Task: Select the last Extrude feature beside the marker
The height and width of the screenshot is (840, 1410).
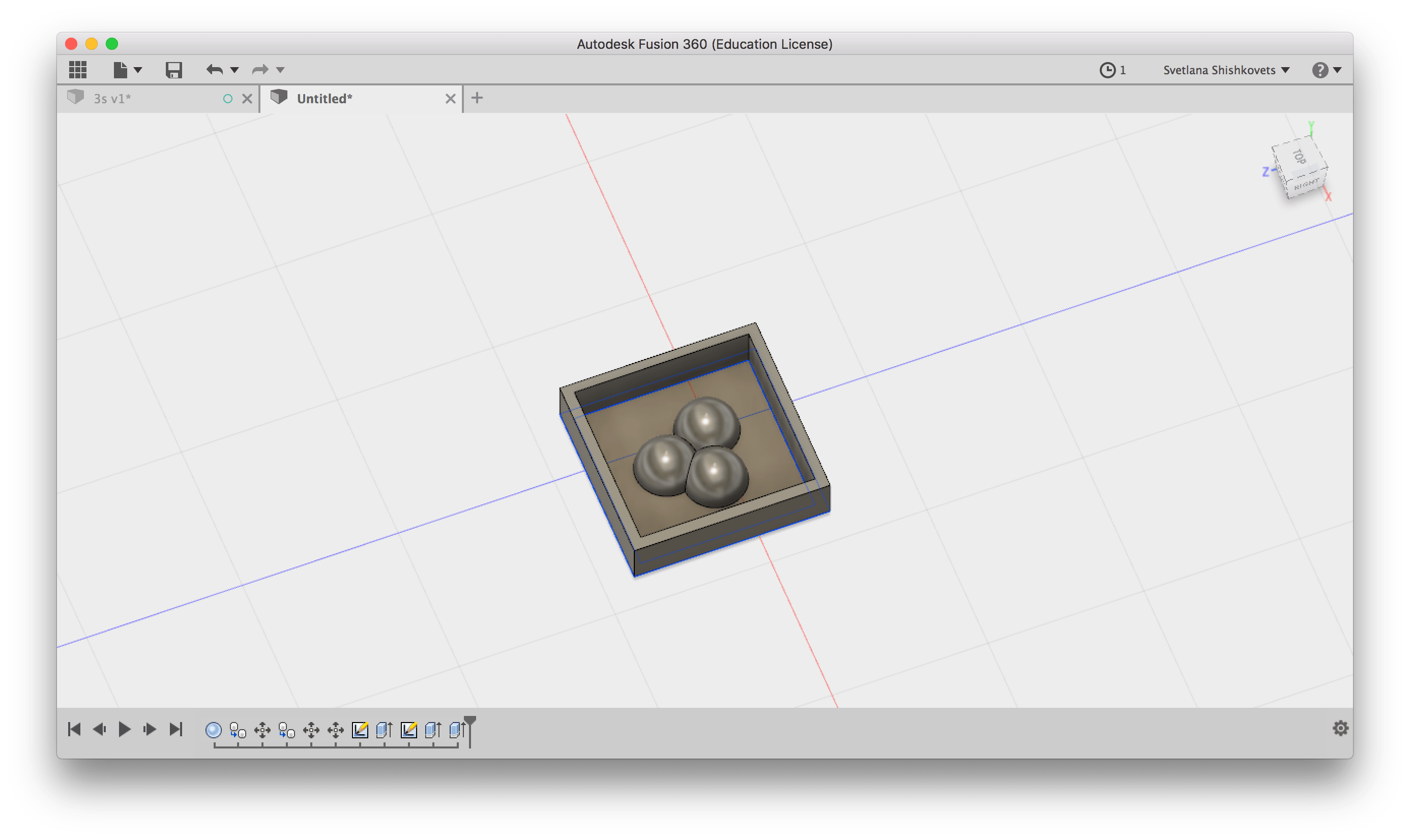Action: pyautogui.click(x=457, y=730)
